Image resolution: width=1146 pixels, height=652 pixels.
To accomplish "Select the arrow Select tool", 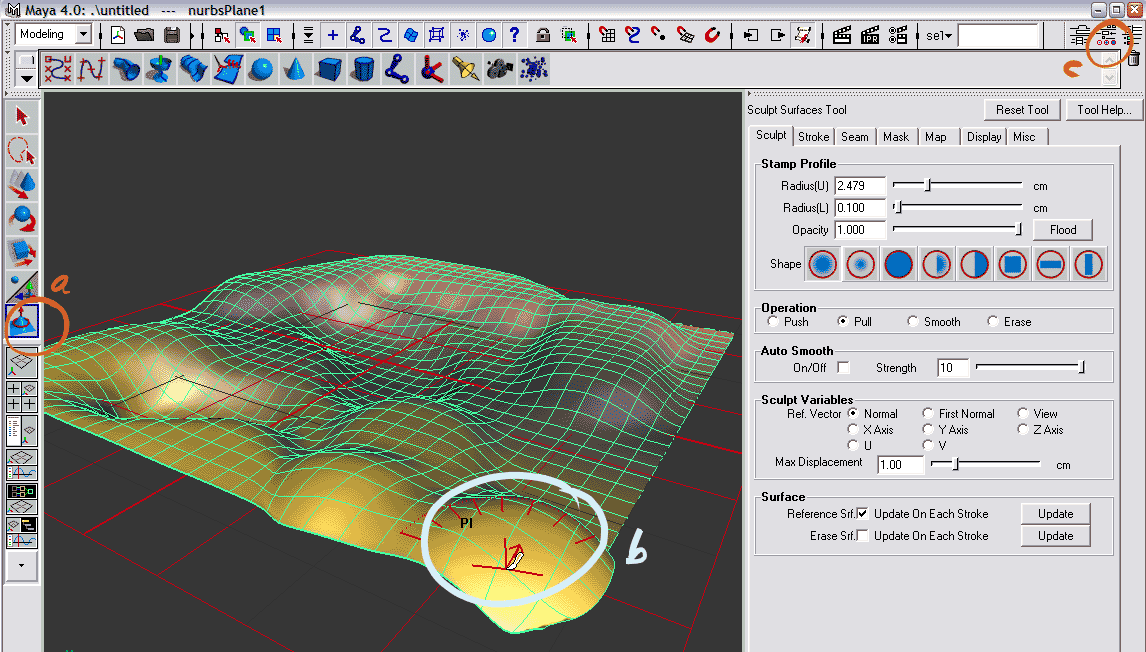I will click(x=22, y=116).
